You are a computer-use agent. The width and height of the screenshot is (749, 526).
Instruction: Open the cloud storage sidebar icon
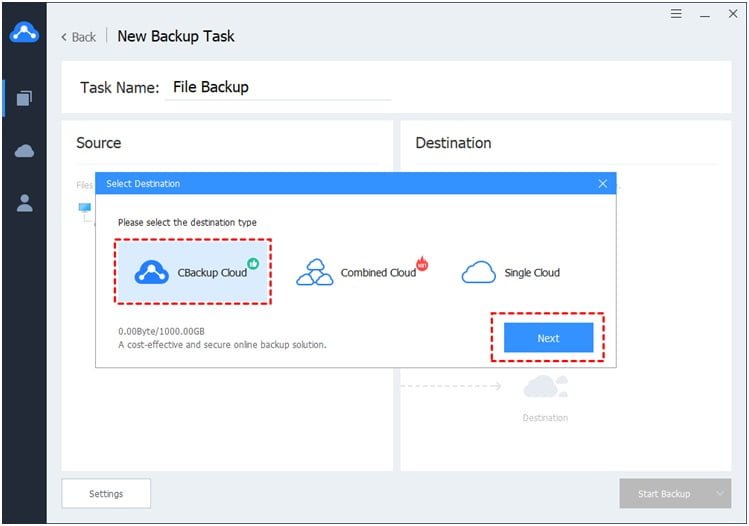point(24,151)
